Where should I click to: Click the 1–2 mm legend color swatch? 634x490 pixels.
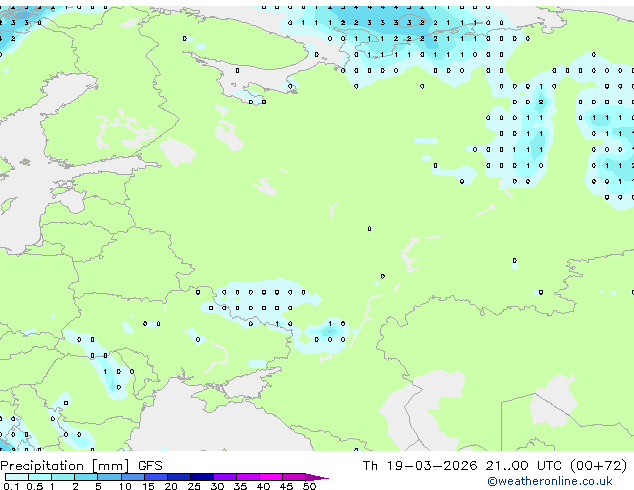click(x=63, y=477)
